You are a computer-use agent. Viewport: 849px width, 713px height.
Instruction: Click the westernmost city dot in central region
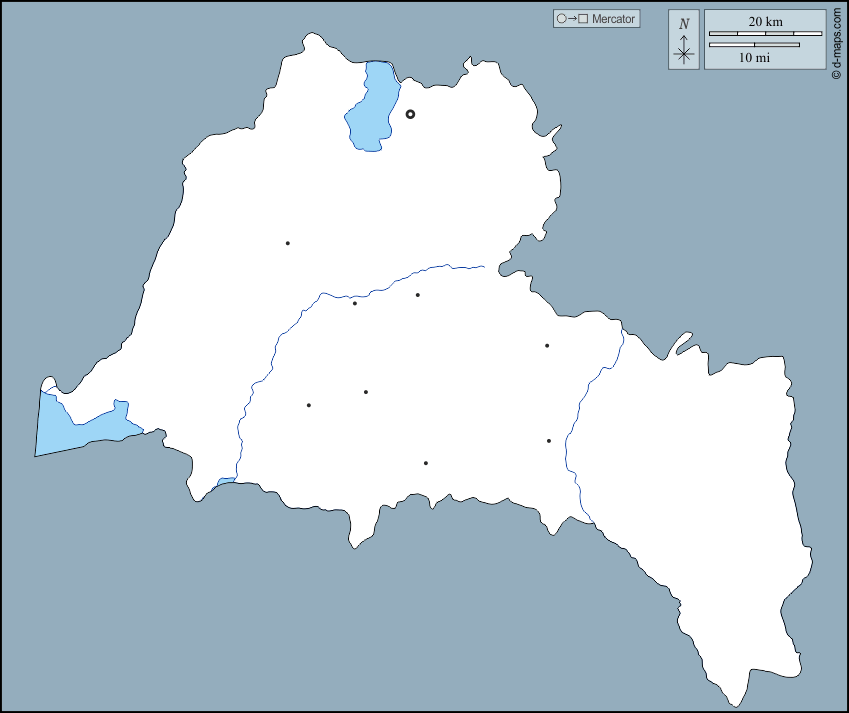[x=309, y=405]
